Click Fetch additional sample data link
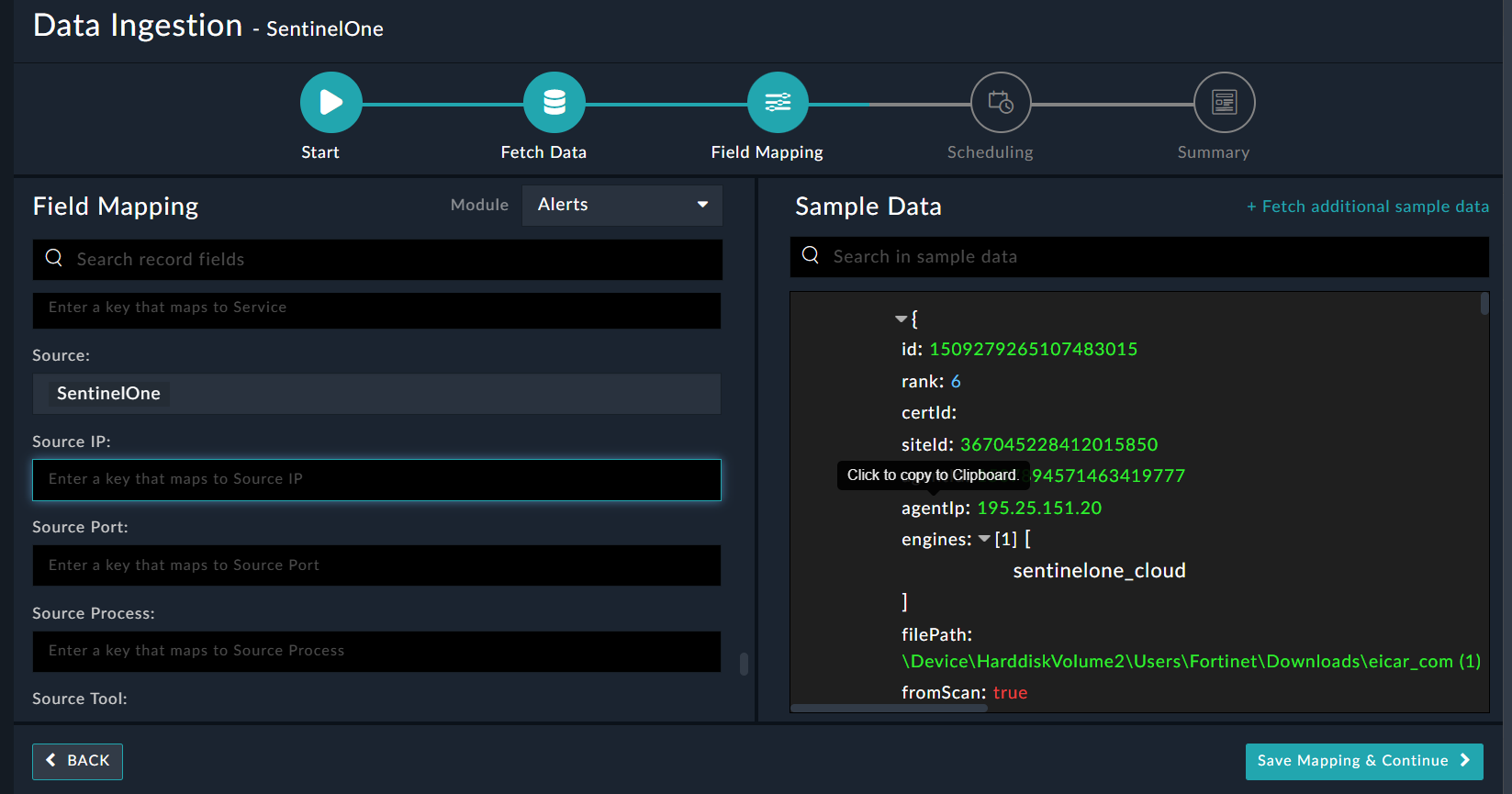 (x=1367, y=207)
